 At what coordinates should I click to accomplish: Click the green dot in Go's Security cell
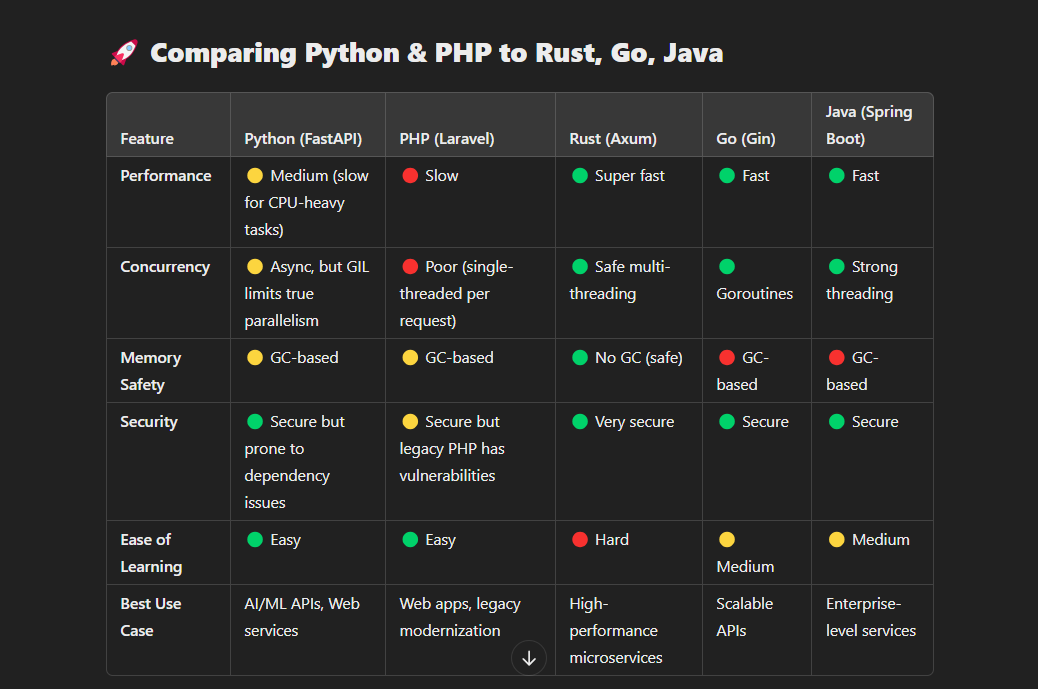click(727, 422)
